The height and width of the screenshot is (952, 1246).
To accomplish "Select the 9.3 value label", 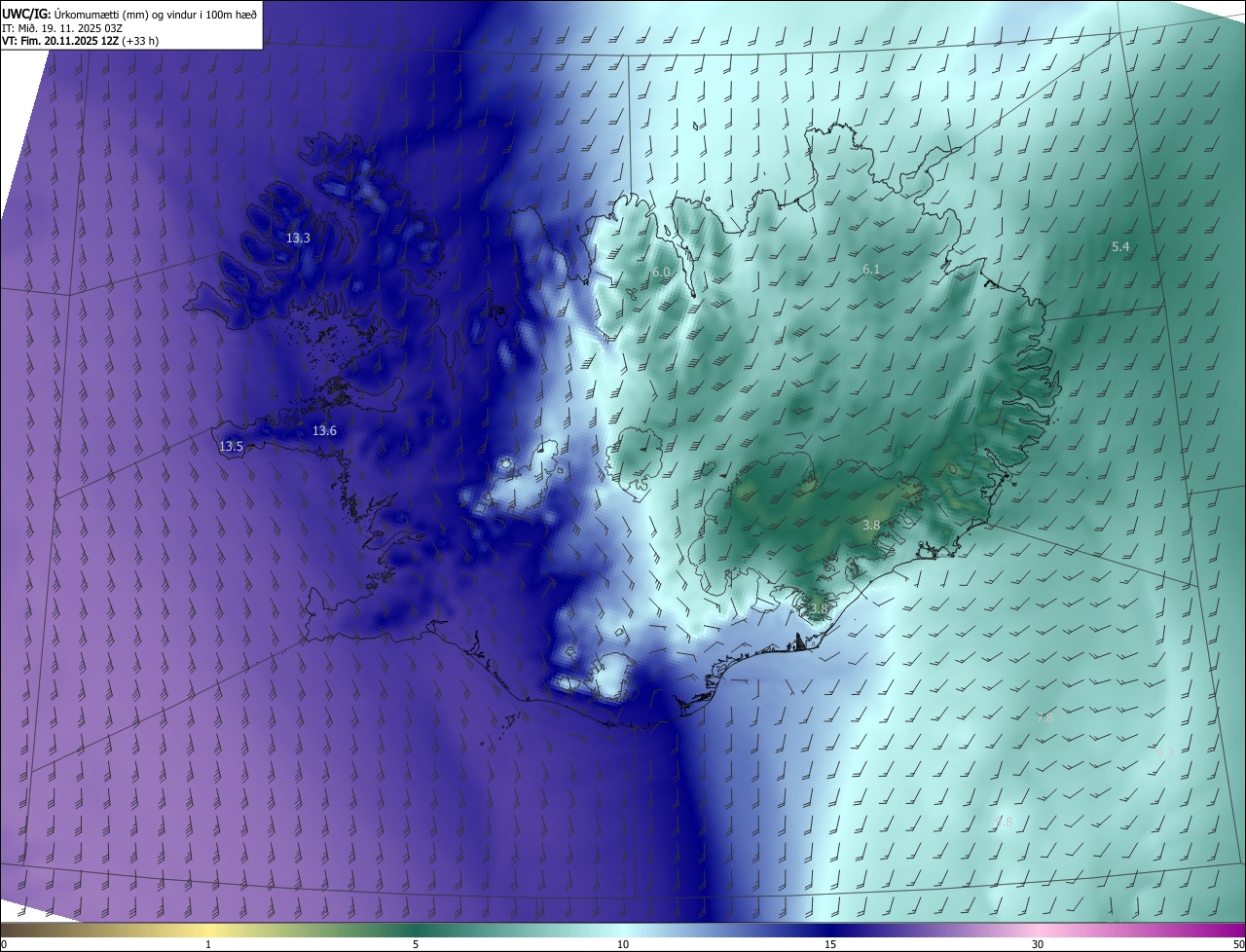I will click(1164, 752).
